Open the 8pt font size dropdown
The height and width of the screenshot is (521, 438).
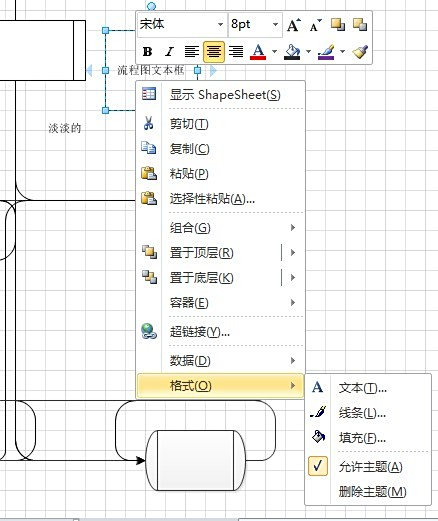pos(275,25)
